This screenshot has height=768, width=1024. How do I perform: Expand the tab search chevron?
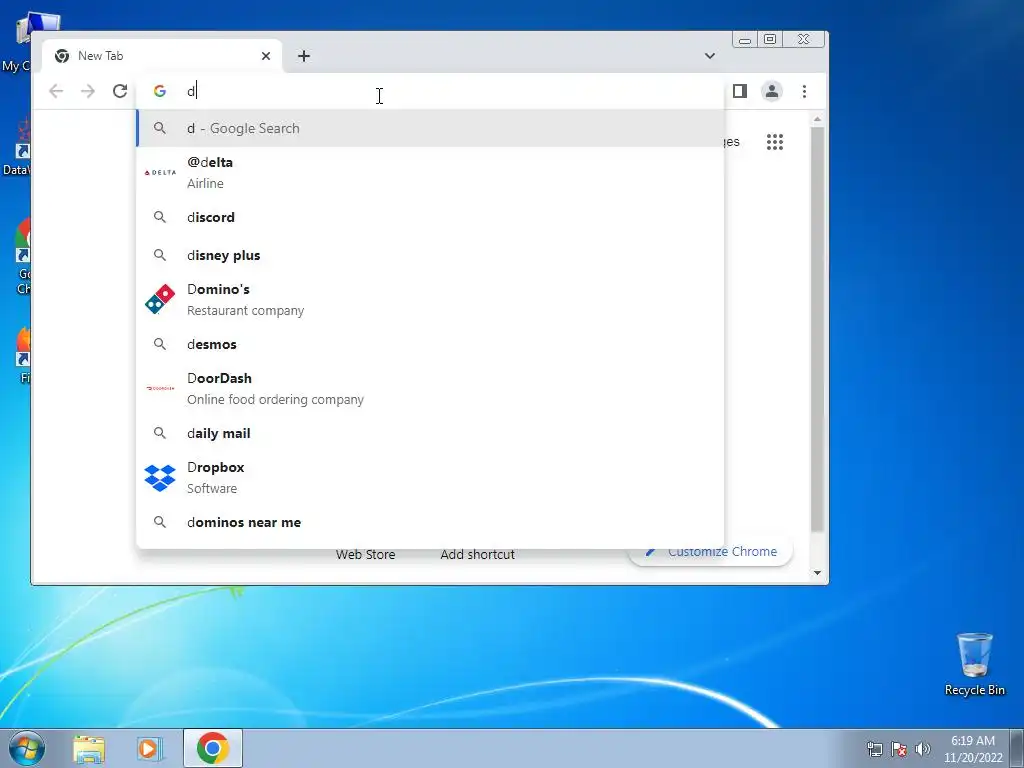pyautogui.click(x=709, y=56)
